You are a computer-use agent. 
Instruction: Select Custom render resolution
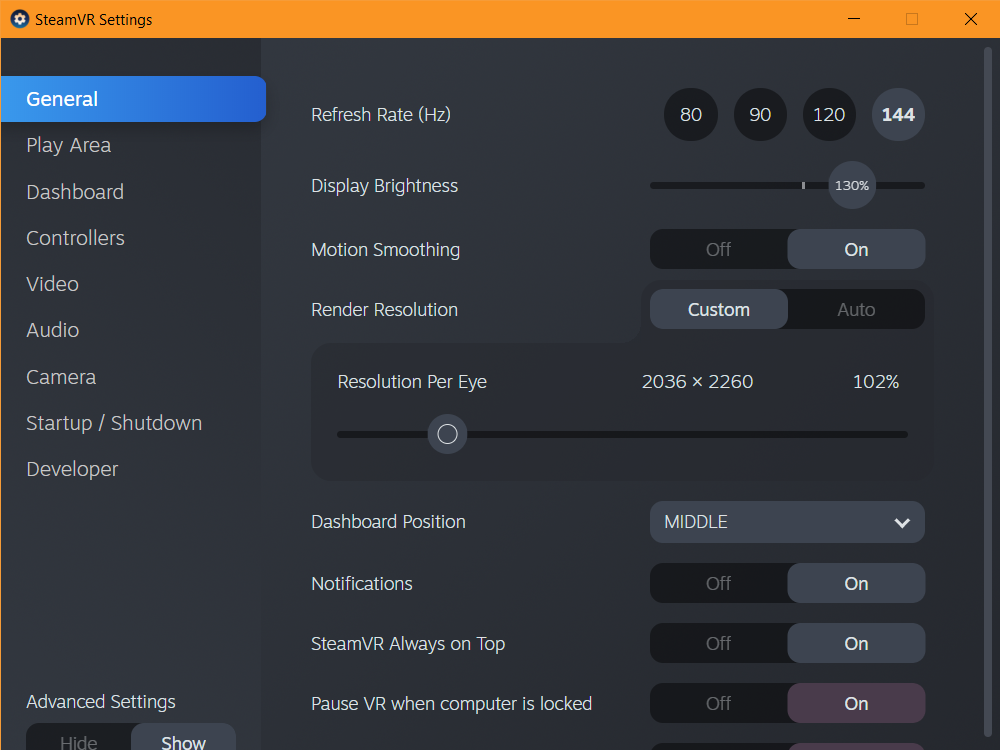[x=719, y=310]
